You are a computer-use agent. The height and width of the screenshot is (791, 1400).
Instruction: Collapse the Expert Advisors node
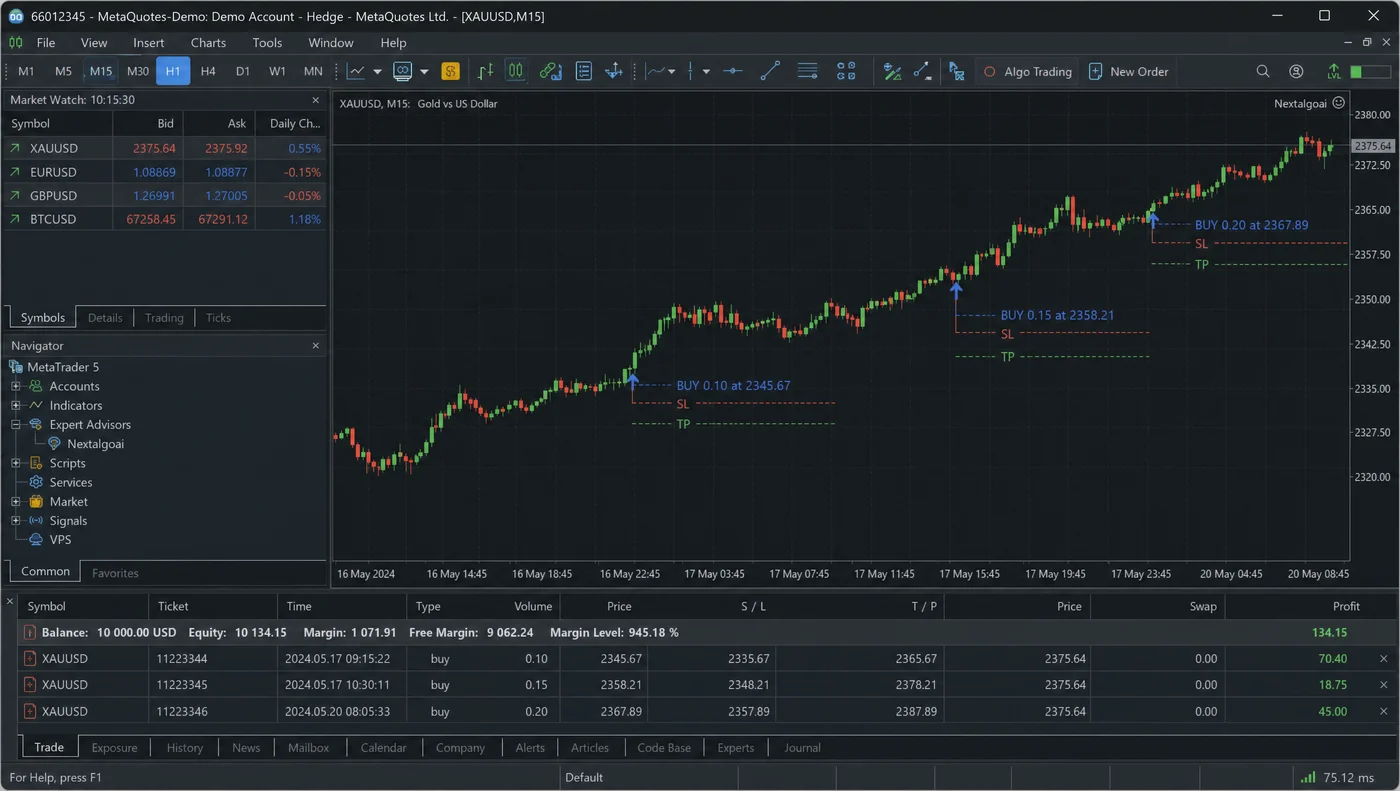pyautogui.click(x=16, y=424)
